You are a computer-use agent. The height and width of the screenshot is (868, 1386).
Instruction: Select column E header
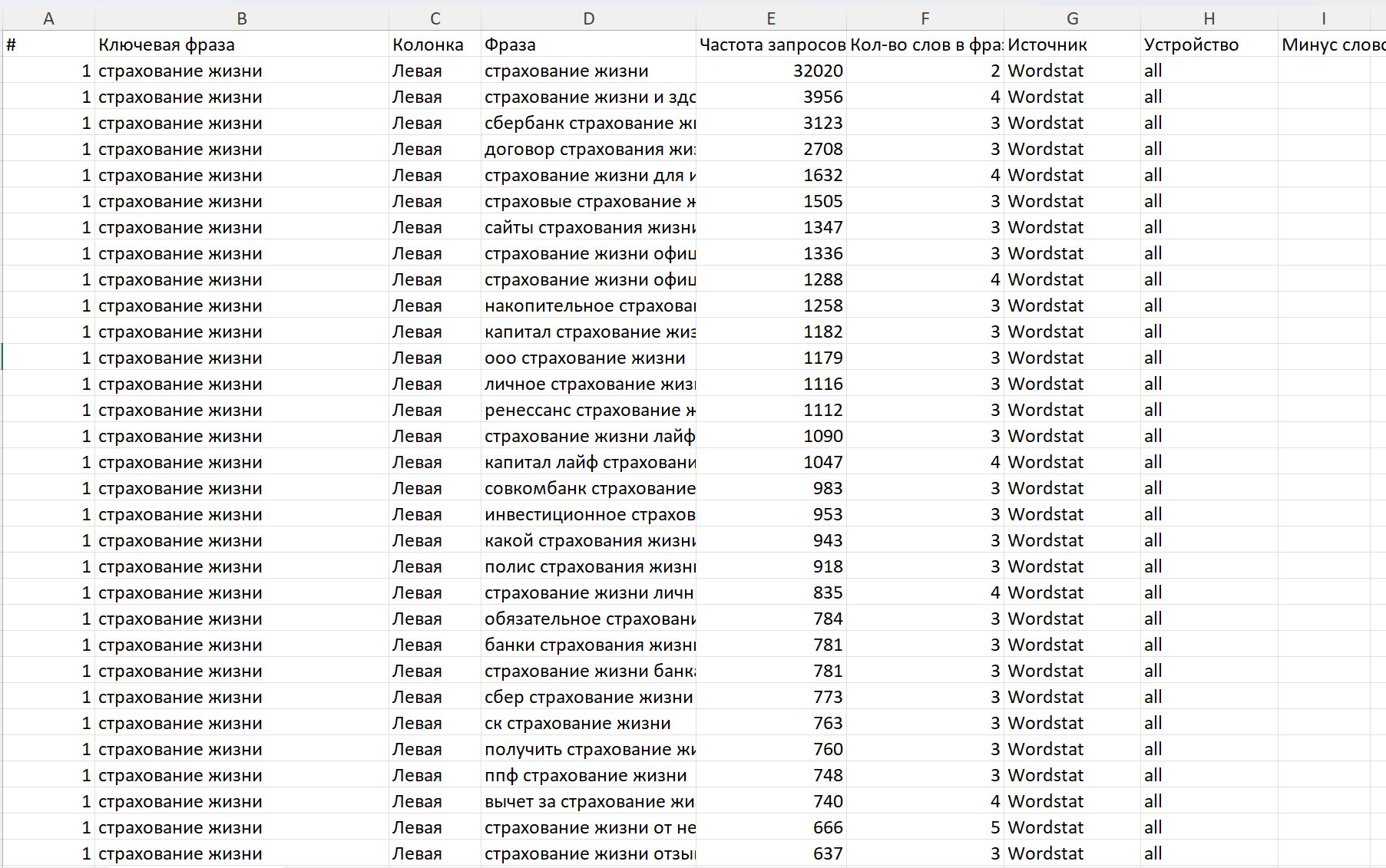(x=771, y=18)
